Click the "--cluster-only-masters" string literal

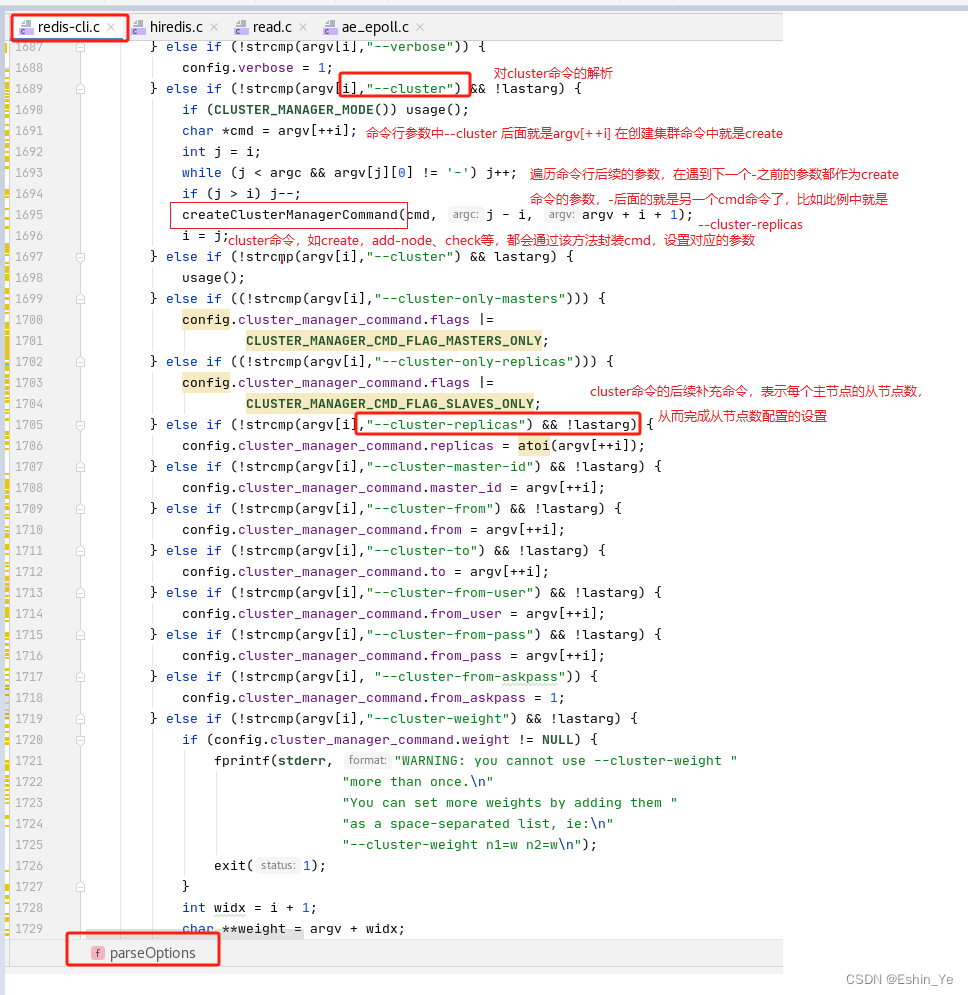click(x=470, y=298)
